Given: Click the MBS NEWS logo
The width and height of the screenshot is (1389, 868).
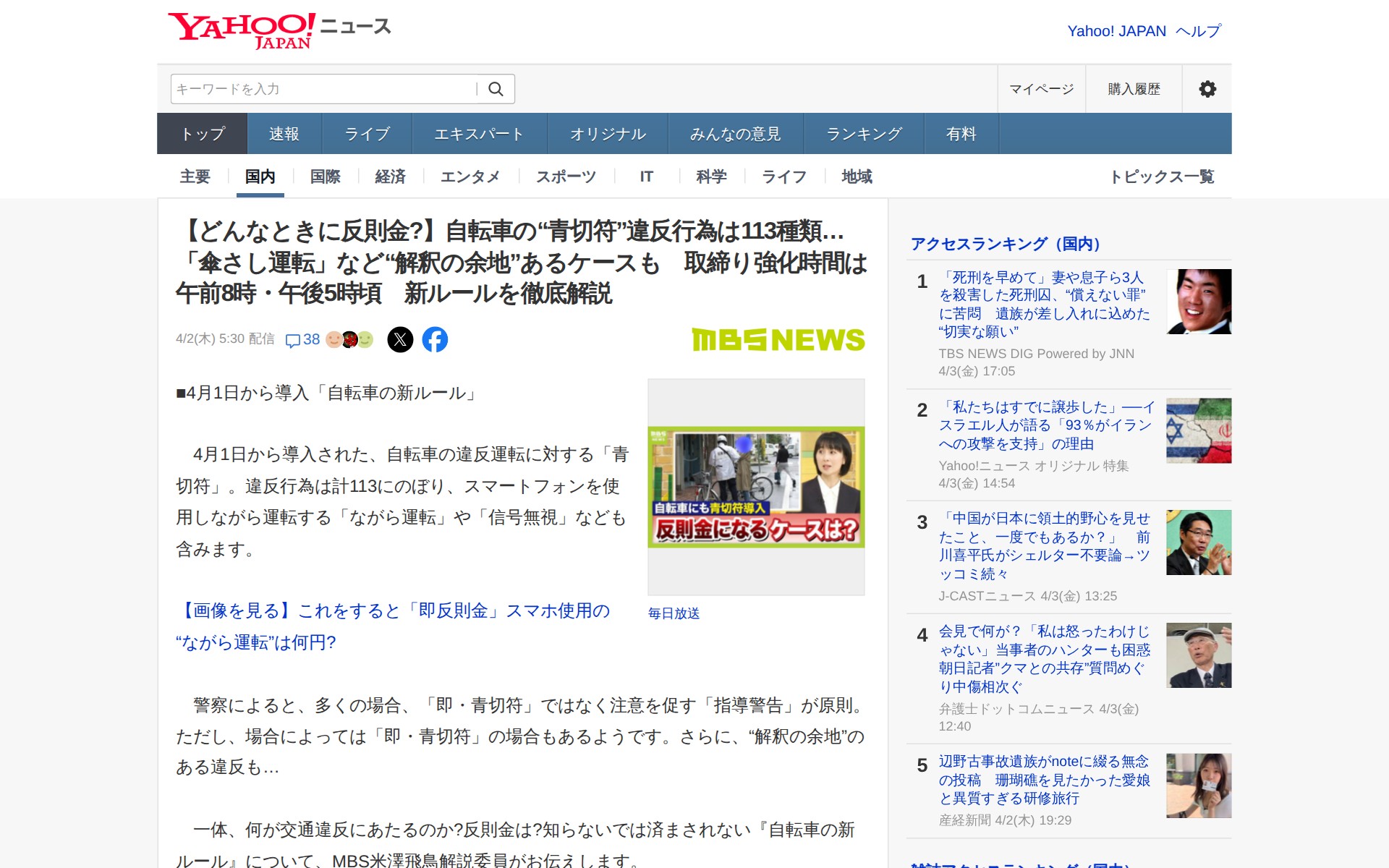Looking at the screenshot, I should [778, 339].
